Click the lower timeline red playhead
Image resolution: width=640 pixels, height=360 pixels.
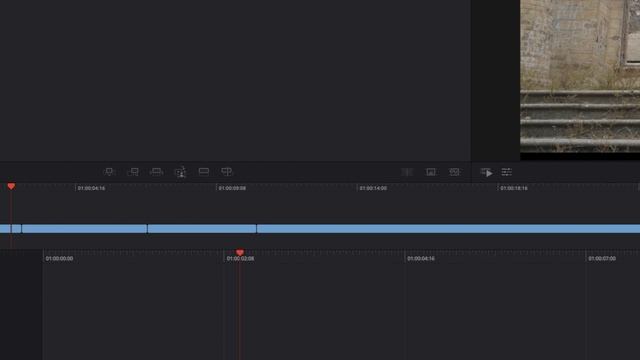tap(240, 253)
